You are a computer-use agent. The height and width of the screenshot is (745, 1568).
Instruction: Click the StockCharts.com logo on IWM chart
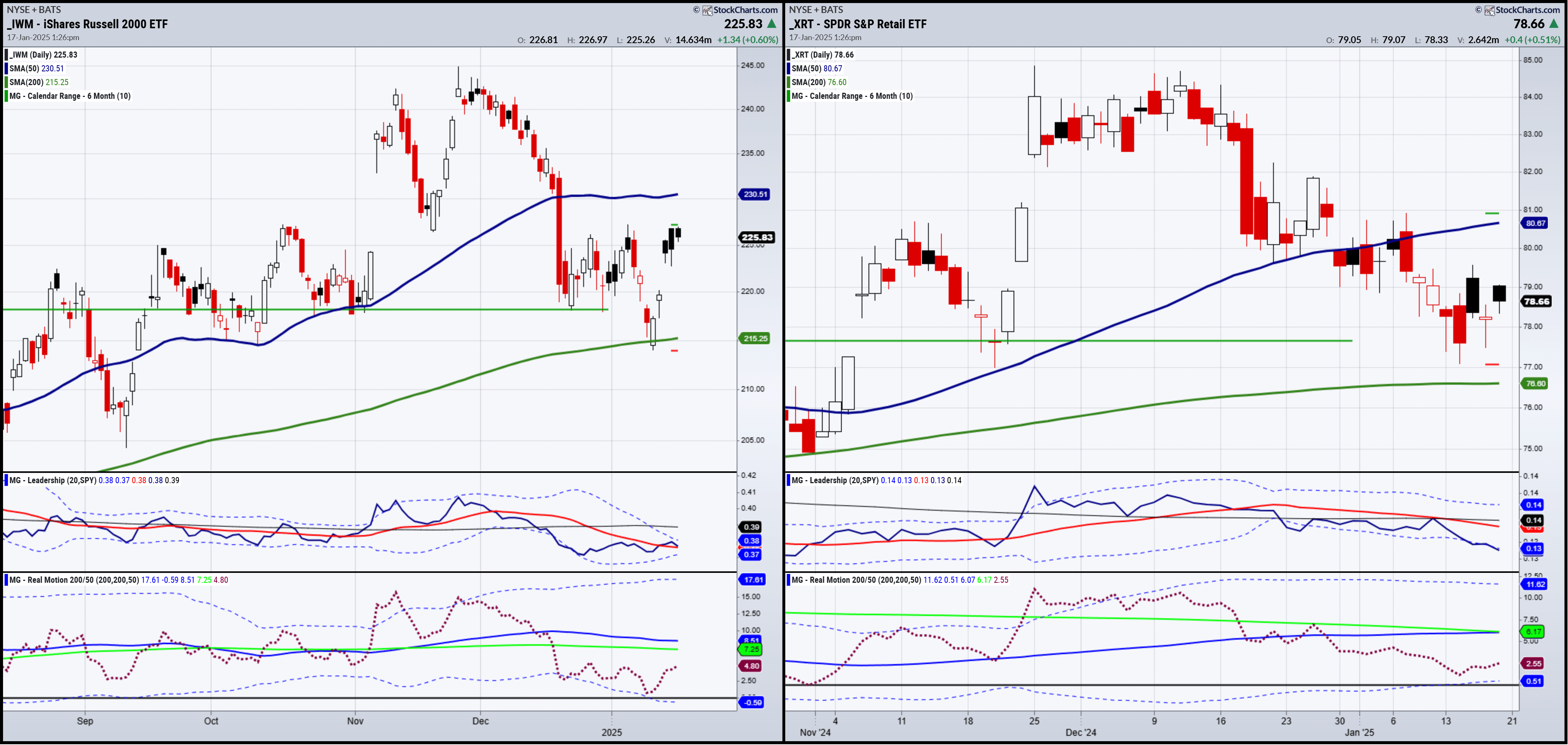pos(740,10)
